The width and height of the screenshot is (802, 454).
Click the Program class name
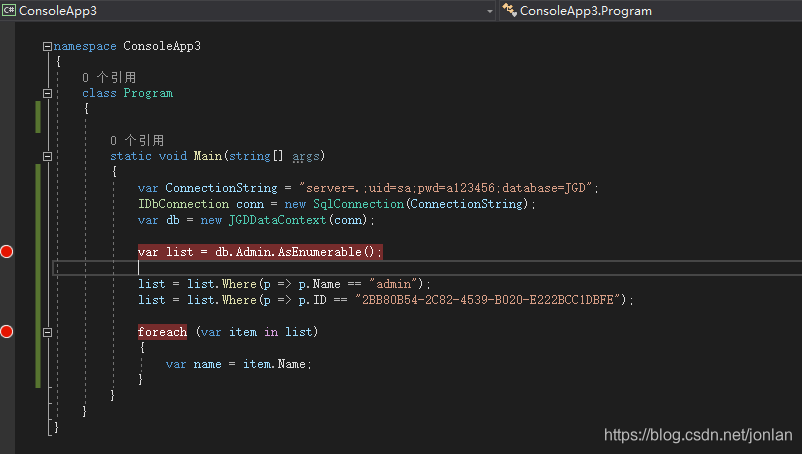tap(148, 93)
